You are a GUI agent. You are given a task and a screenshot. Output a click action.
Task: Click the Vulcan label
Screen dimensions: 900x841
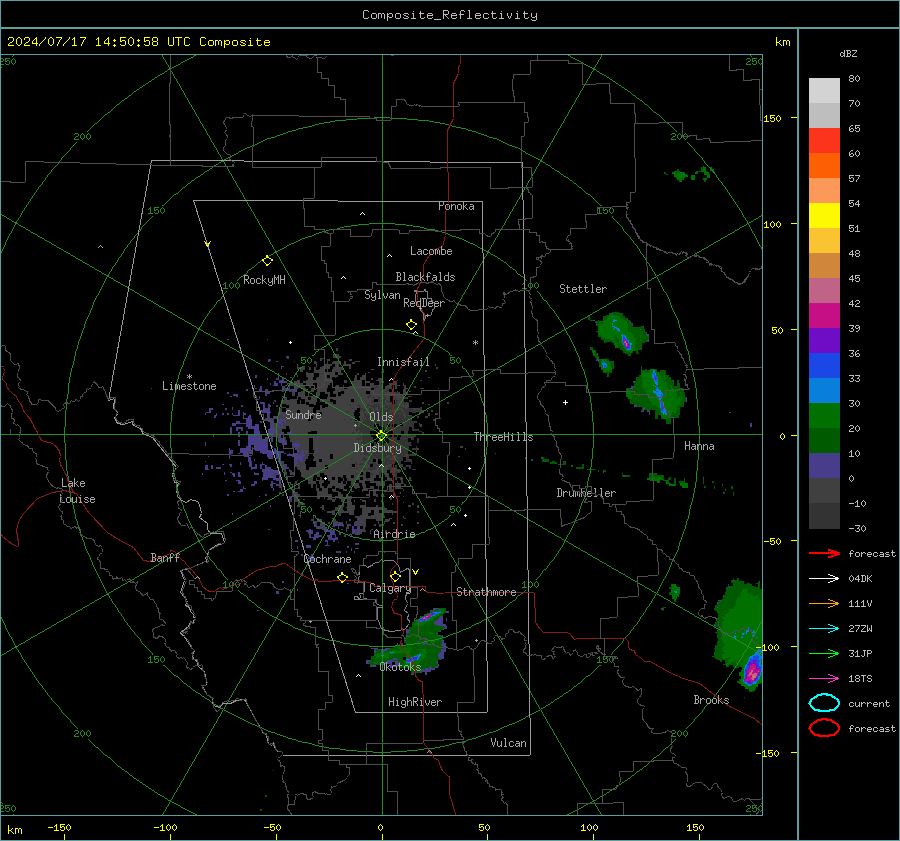click(x=509, y=743)
